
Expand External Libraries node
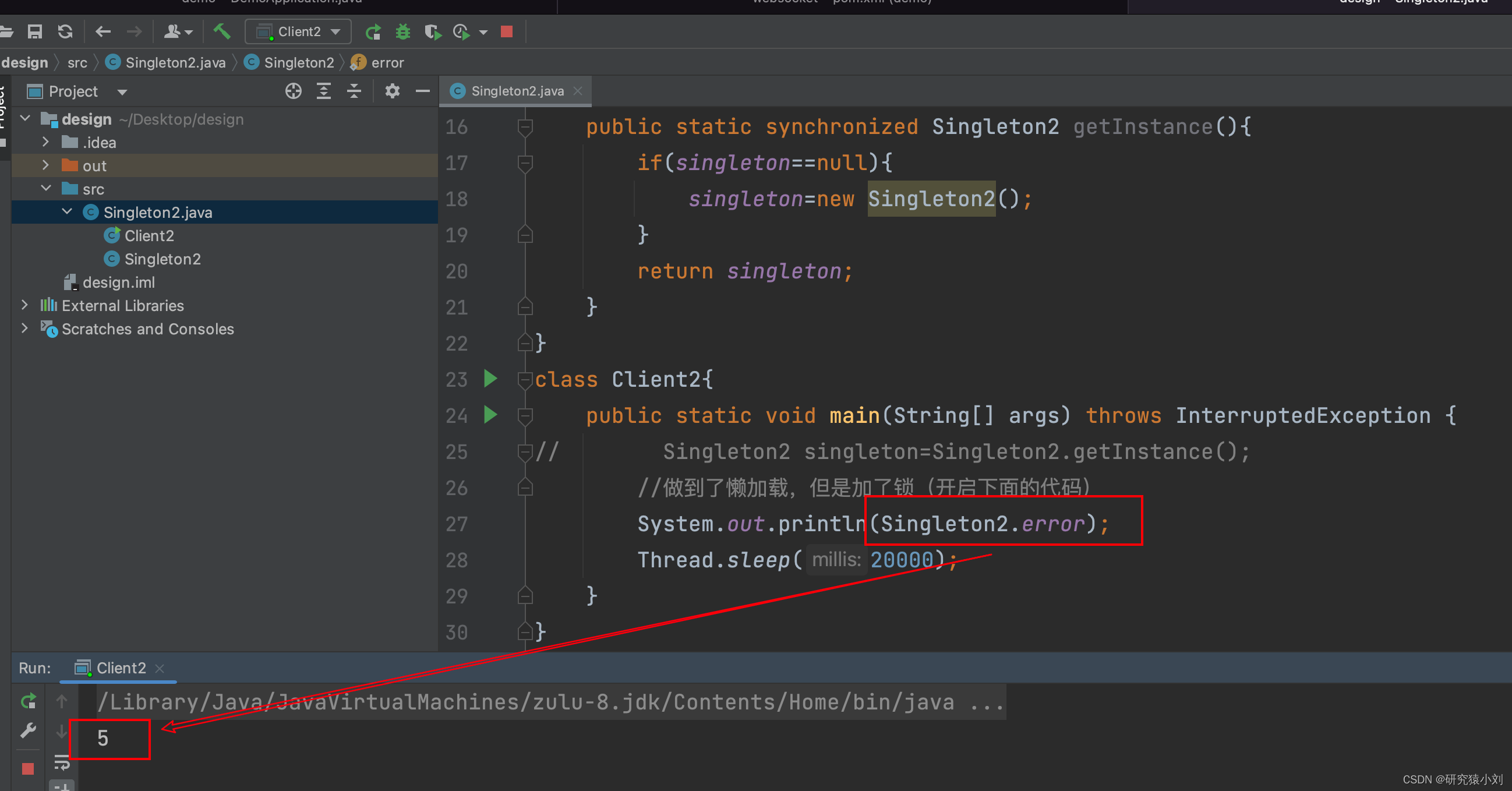click(24, 305)
